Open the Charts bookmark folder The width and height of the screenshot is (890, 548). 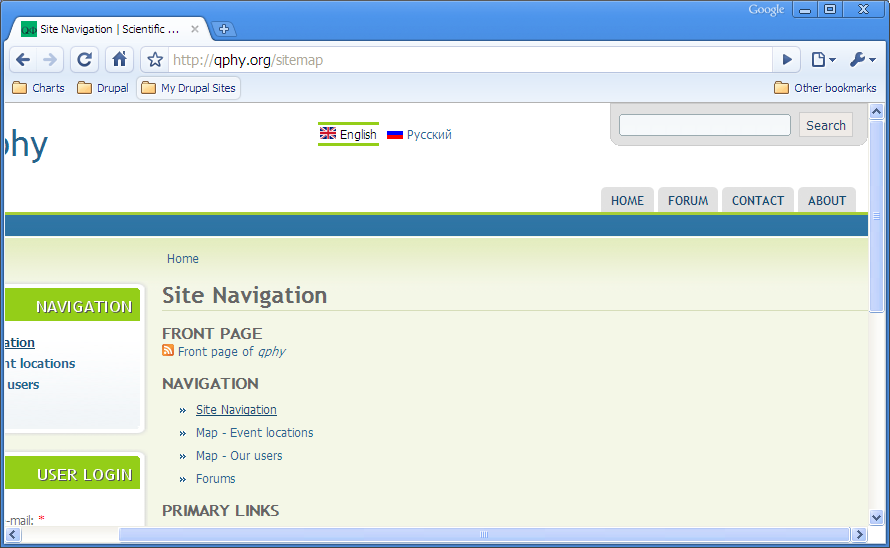click(x=39, y=88)
